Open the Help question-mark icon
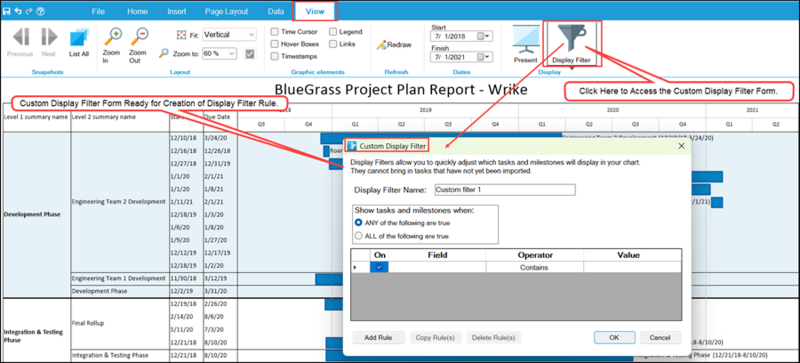The height and width of the screenshot is (363, 800). click(x=41, y=11)
